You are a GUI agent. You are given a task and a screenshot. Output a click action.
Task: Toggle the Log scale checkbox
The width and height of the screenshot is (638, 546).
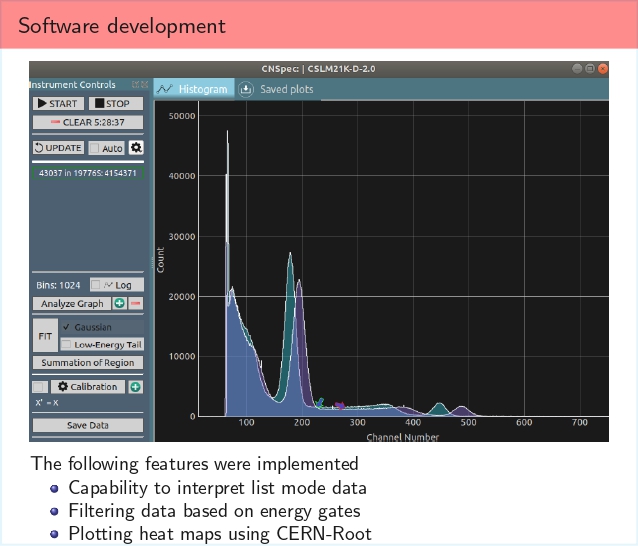point(95,285)
